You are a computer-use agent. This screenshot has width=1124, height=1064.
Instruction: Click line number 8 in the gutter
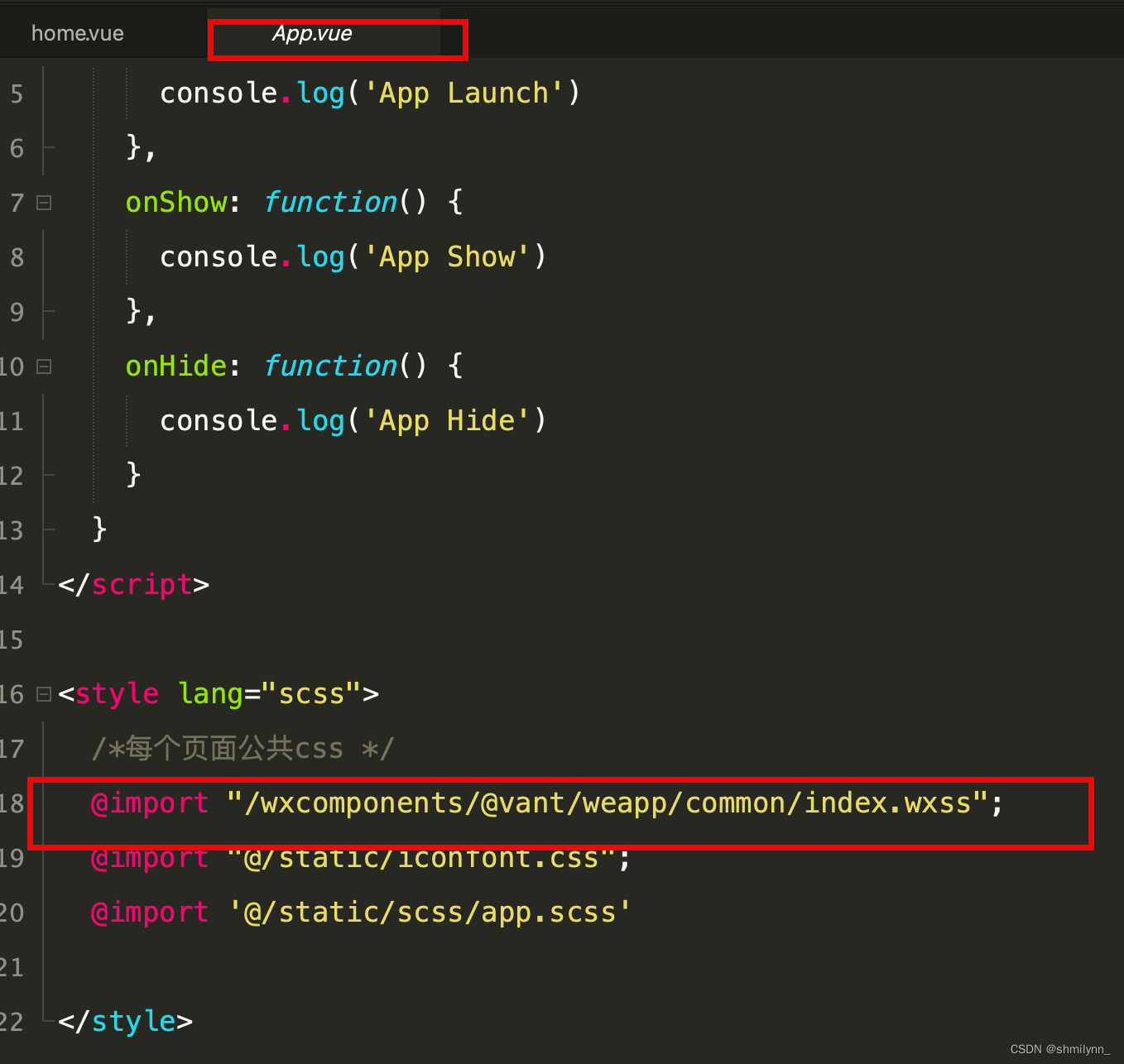pos(17,257)
